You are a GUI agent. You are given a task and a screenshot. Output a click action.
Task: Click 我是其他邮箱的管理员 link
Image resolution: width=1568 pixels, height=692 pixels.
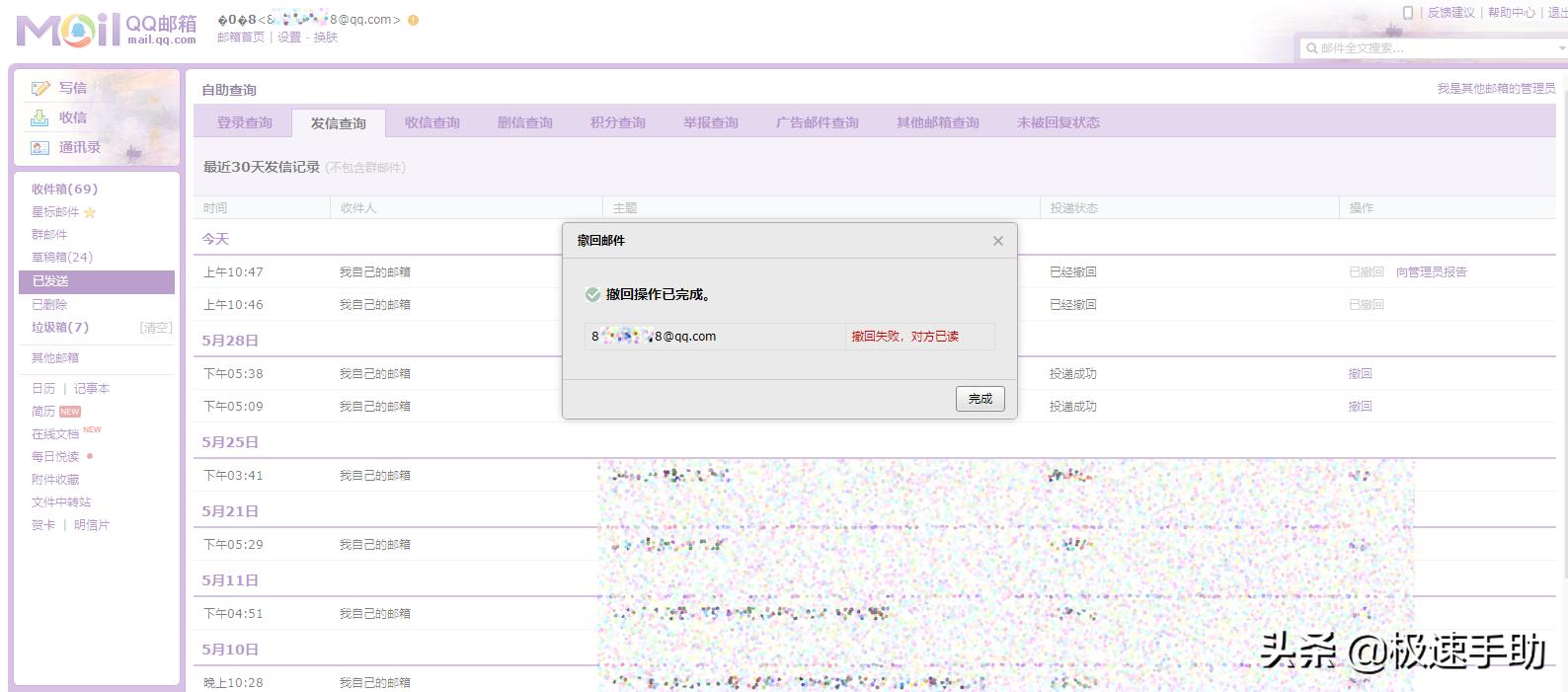[x=1496, y=89]
